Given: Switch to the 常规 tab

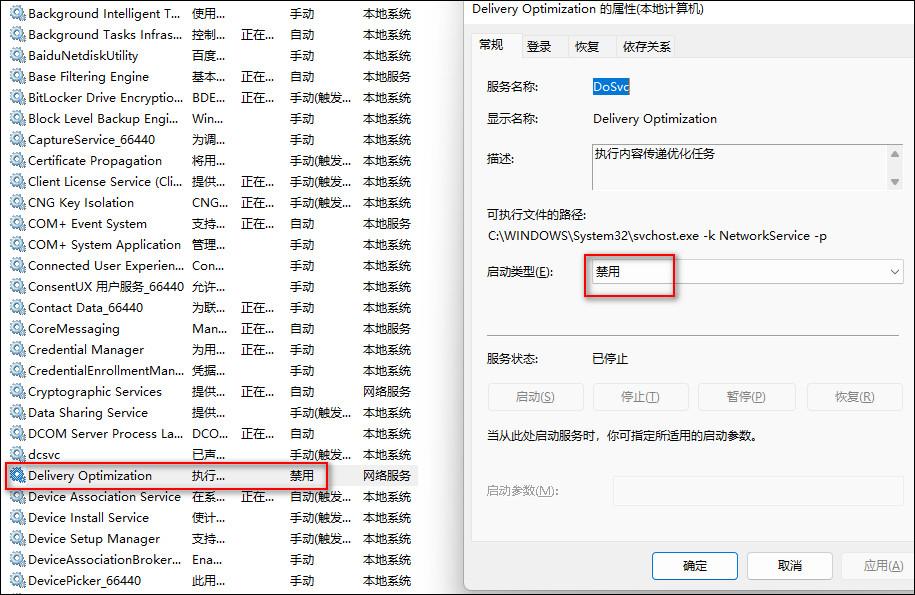Looking at the screenshot, I should coord(491,45).
